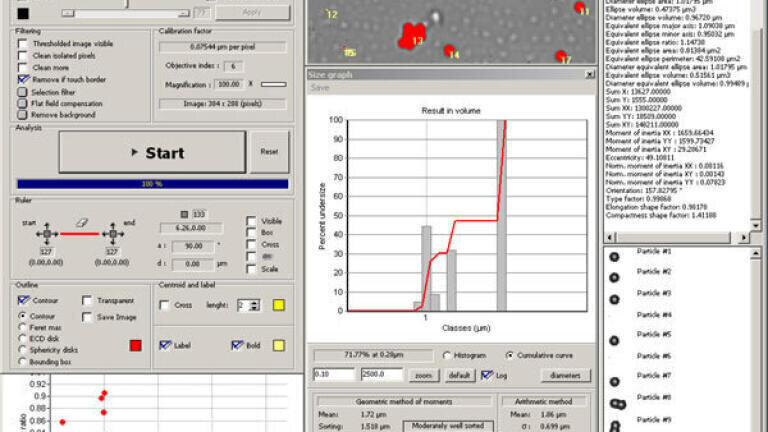Enable ruler Visible checkbox
The height and width of the screenshot is (432, 768).
tap(251, 221)
